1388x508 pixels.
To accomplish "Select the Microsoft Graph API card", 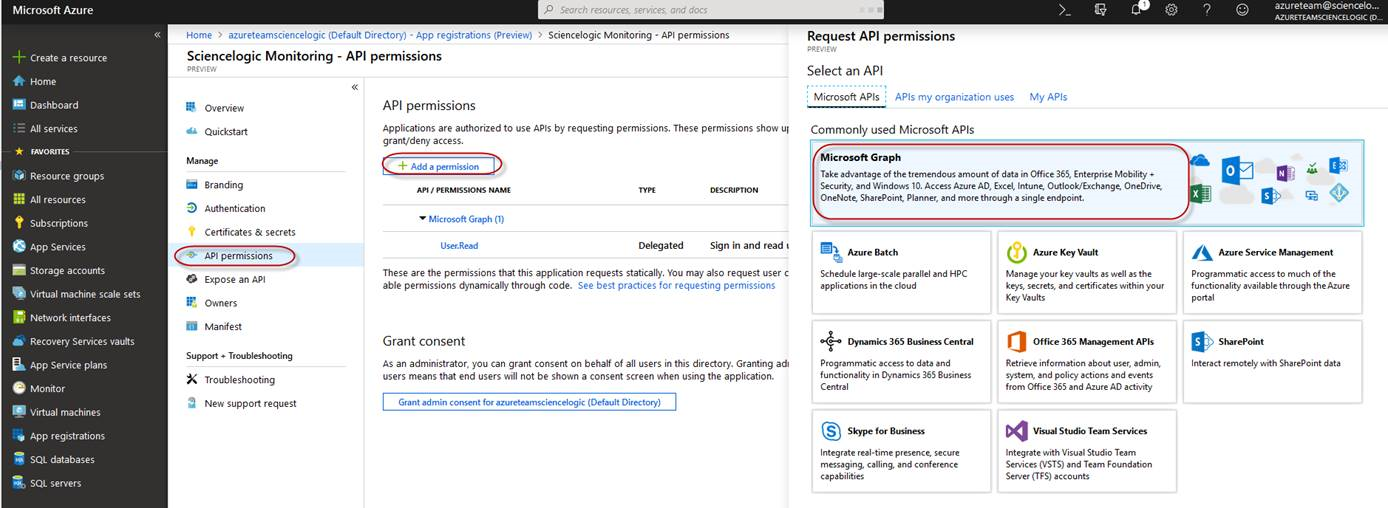I will (x=1000, y=178).
